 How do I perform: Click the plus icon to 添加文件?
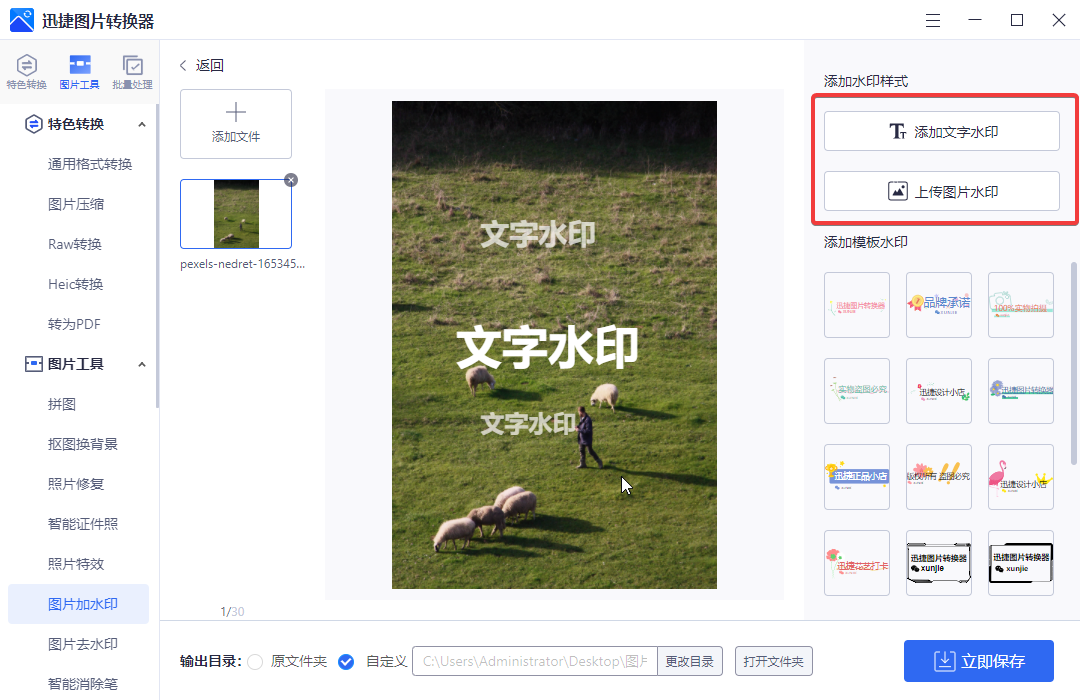pyautogui.click(x=235, y=113)
